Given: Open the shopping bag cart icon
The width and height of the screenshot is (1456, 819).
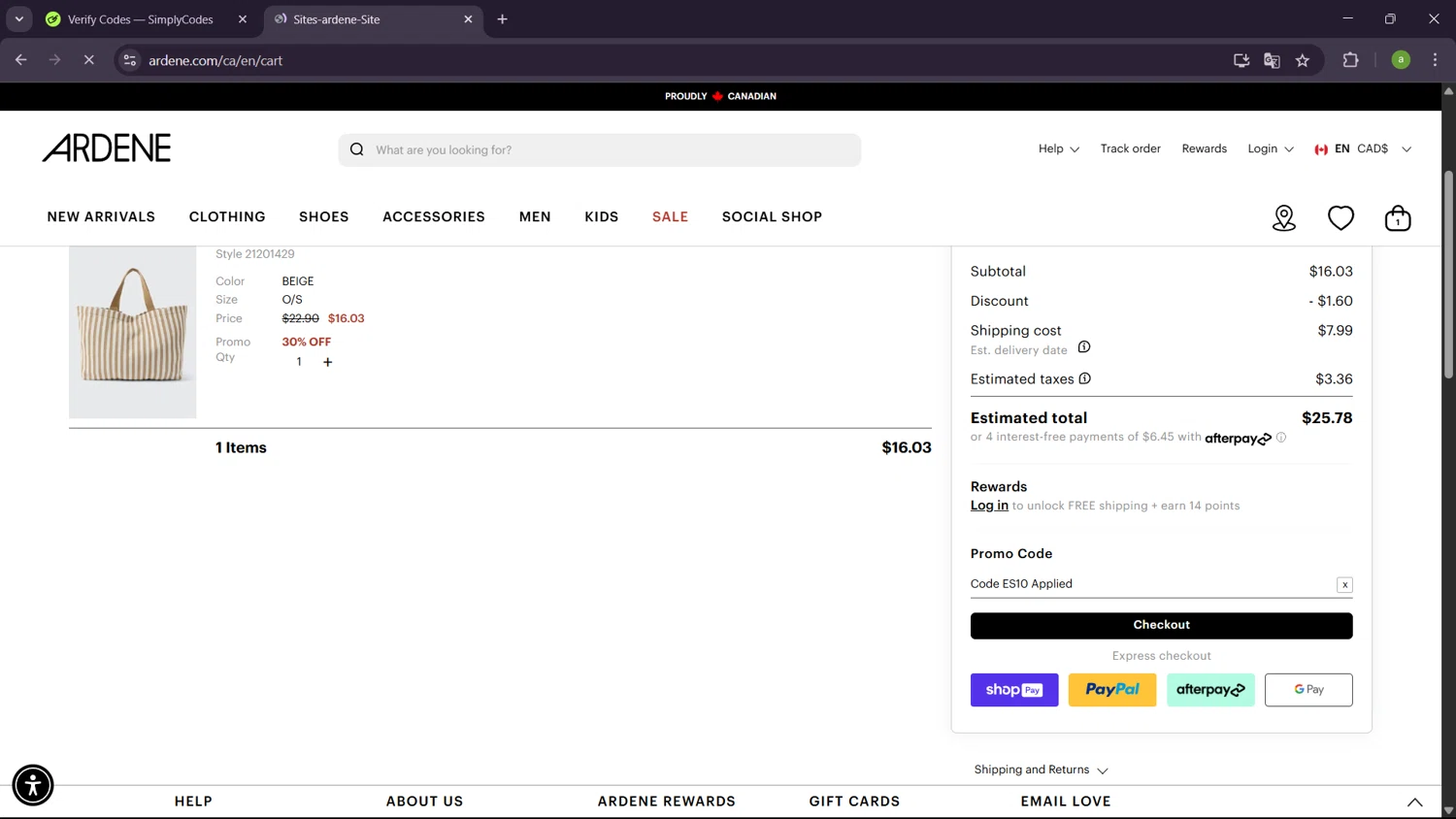Looking at the screenshot, I should [x=1398, y=218].
